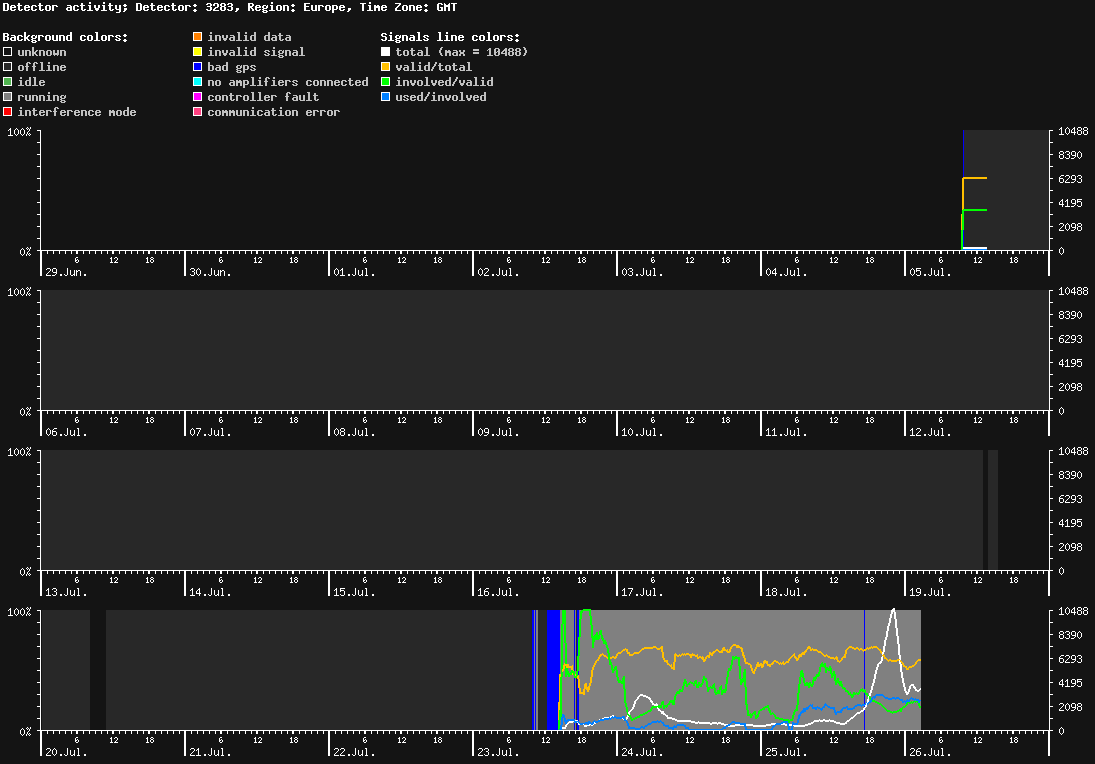Click the cyan no amplifiers connected swatch
The image size is (1095, 764).
click(198, 82)
